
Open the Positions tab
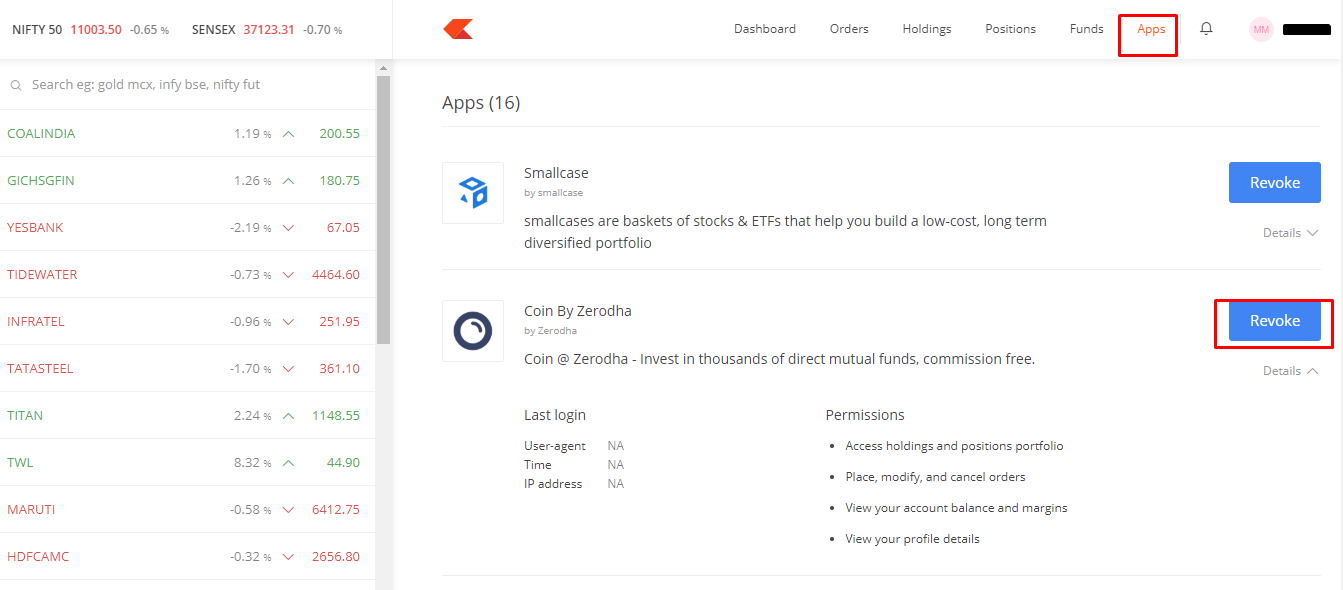click(x=1010, y=29)
